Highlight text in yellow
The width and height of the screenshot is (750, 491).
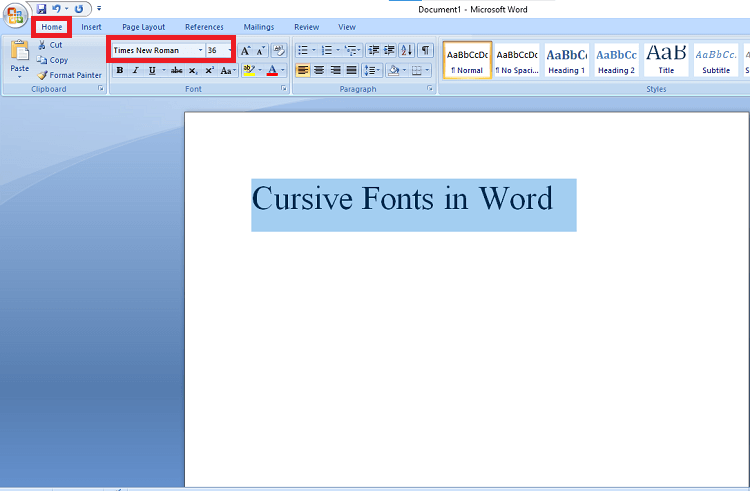249,70
